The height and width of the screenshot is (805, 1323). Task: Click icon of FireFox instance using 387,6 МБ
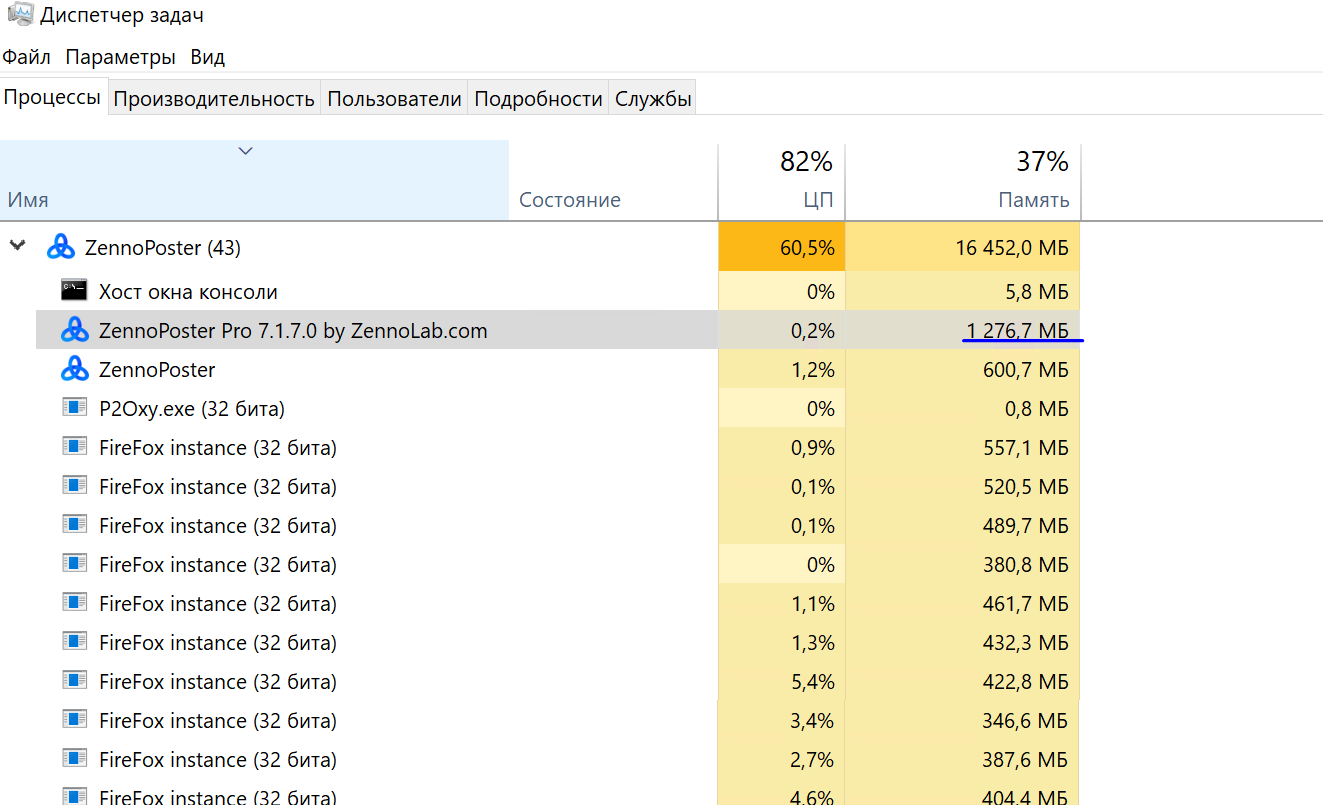[x=74, y=759]
